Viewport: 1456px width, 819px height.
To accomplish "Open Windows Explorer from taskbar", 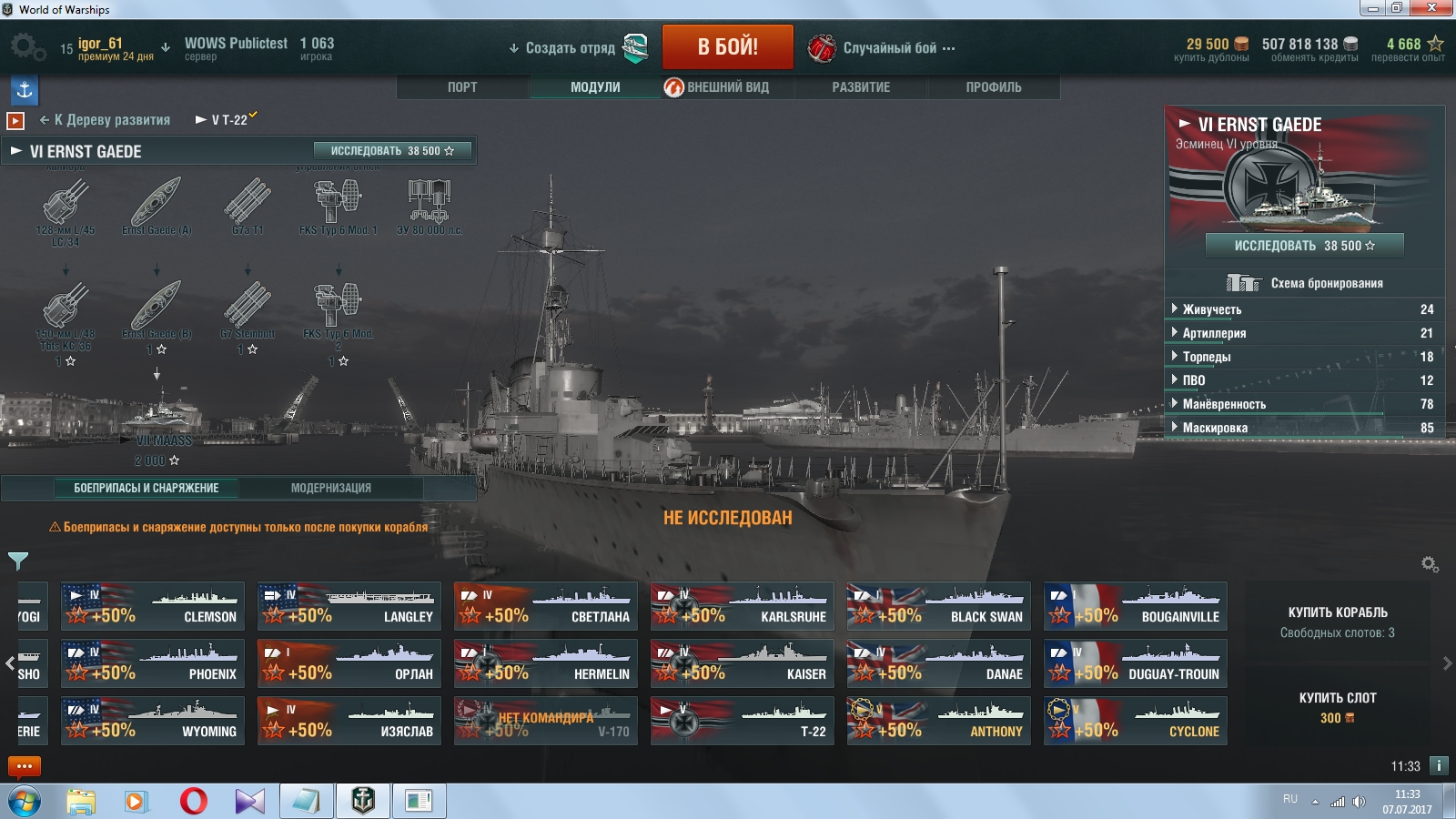I will click(x=81, y=801).
